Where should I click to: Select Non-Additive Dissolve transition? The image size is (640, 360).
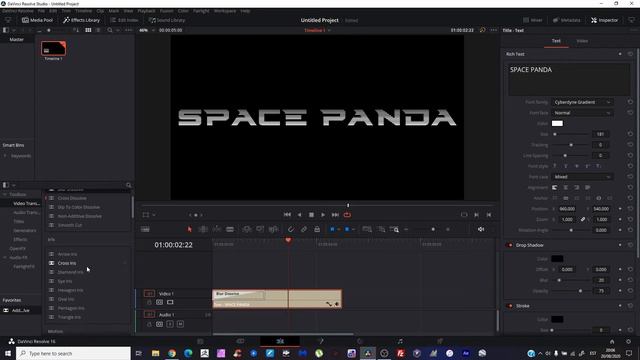click(x=80, y=216)
